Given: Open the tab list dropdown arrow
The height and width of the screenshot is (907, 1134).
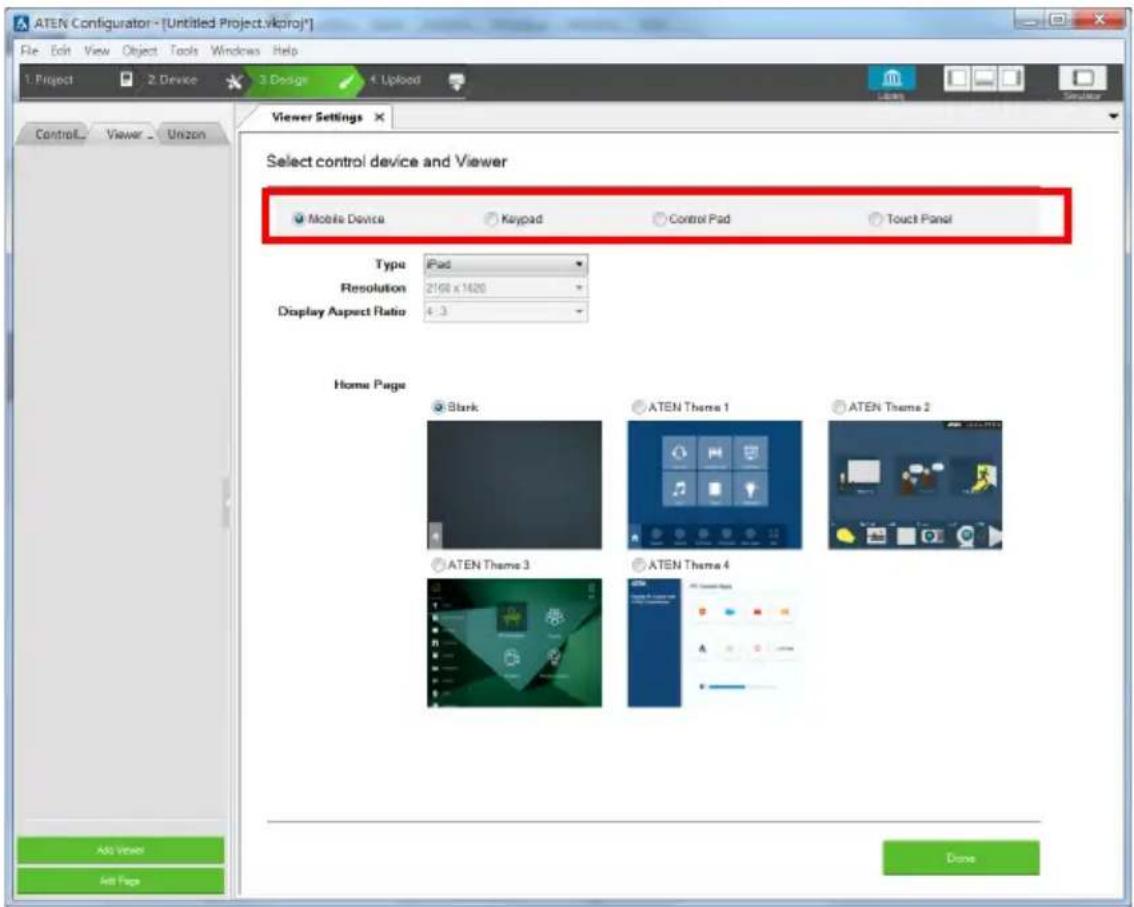Looking at the screenshot, I should (1113, 116).
